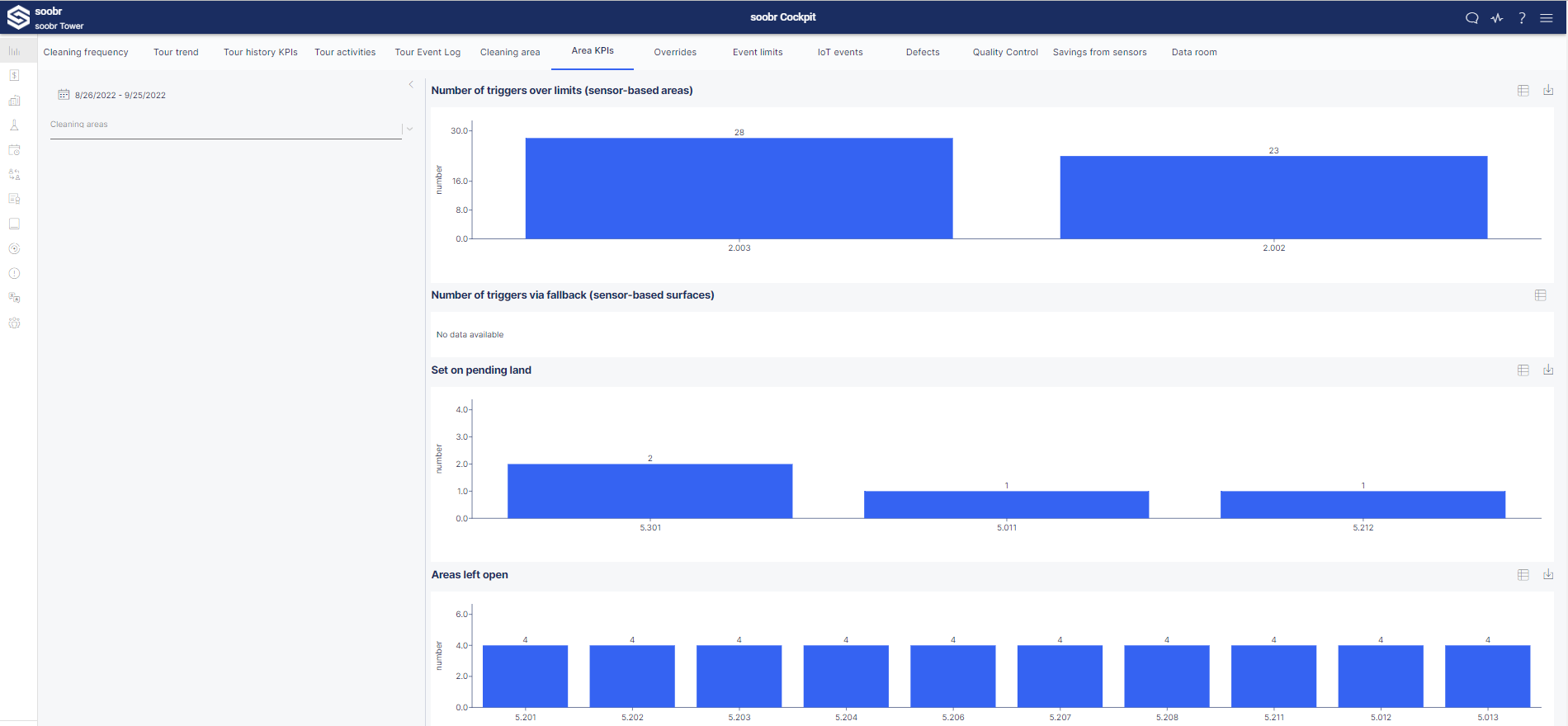Click into the Cleaning areas field

pyautogui.click(x=225, y=128)
